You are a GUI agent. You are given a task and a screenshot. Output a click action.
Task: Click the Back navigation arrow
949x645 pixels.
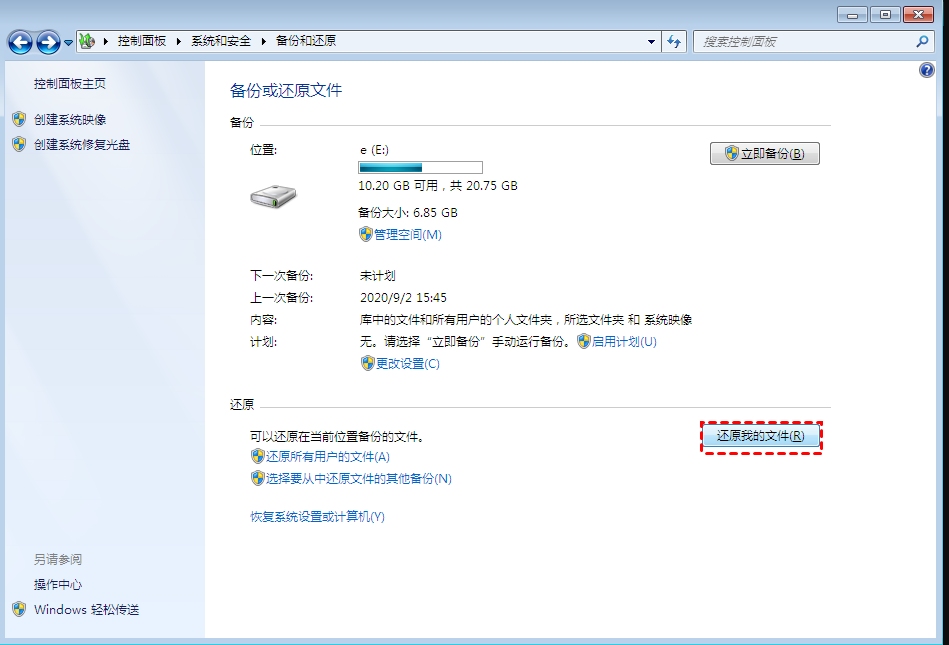[x=20, y=42]
